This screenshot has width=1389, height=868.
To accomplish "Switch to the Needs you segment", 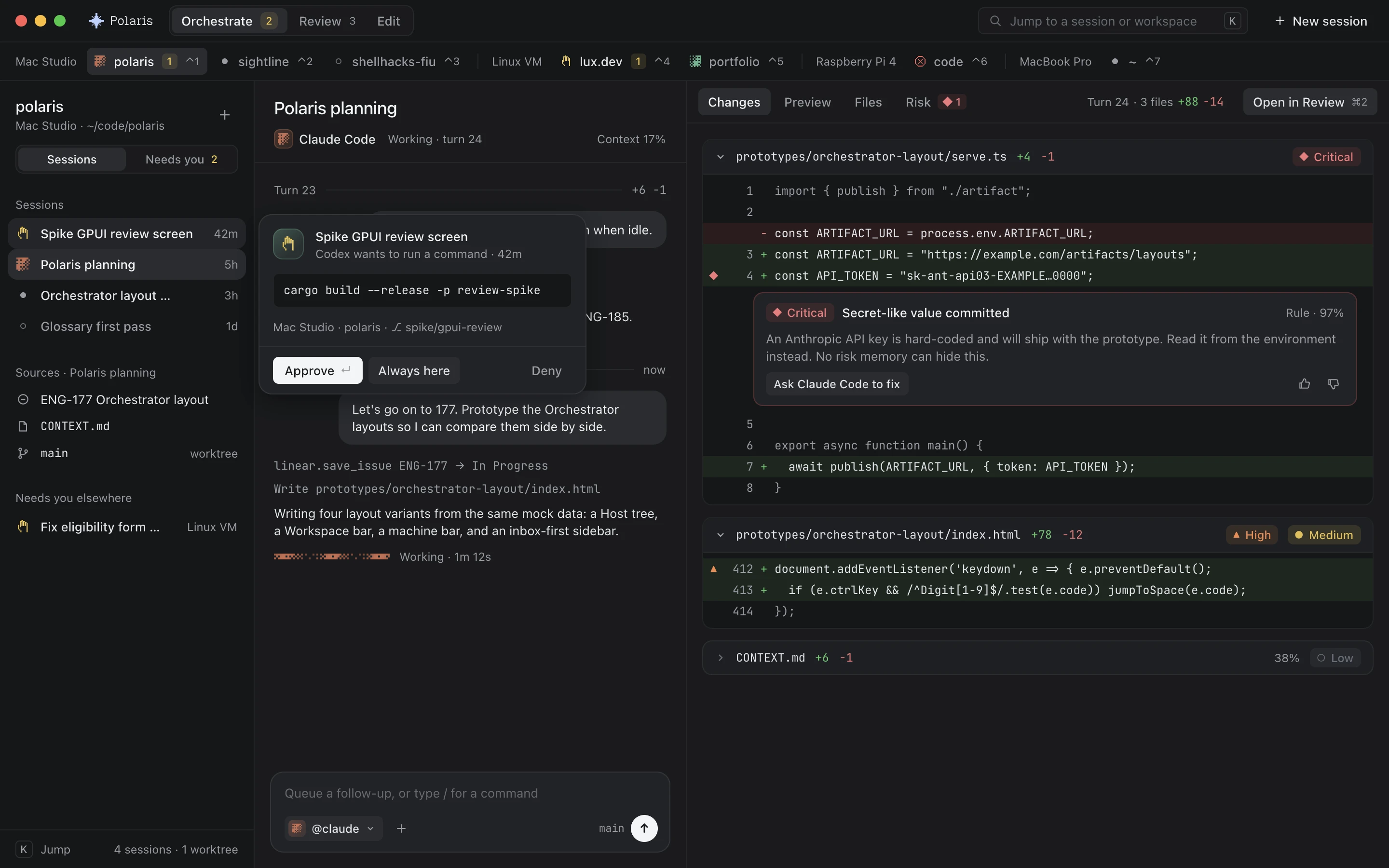I will 181,160.
